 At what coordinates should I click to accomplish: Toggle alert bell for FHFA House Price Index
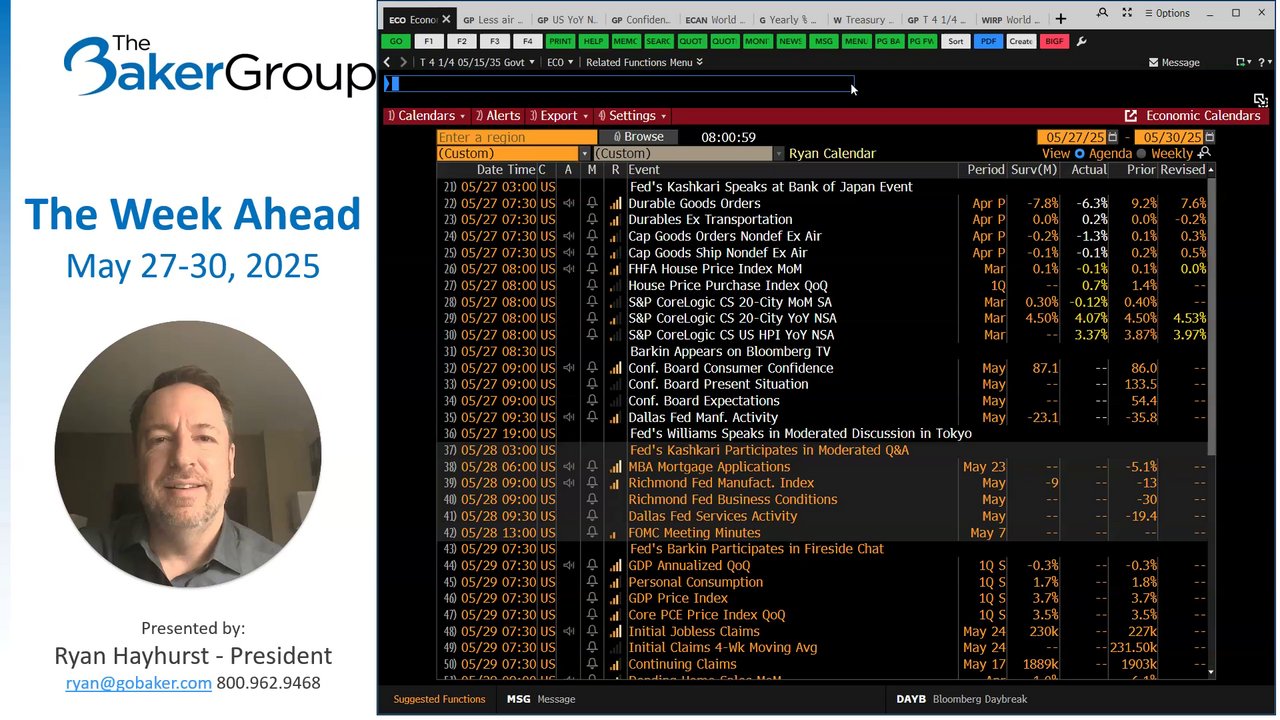coord(592,269)
